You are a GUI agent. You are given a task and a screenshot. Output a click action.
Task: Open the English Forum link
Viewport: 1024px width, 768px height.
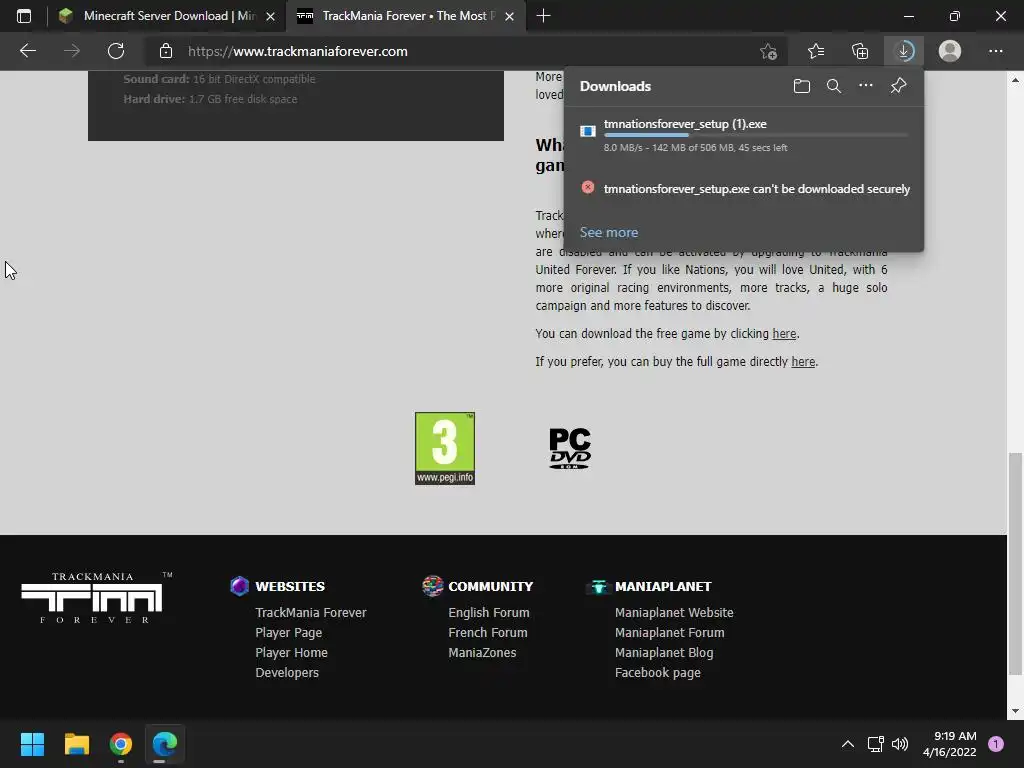pos(488,613)
